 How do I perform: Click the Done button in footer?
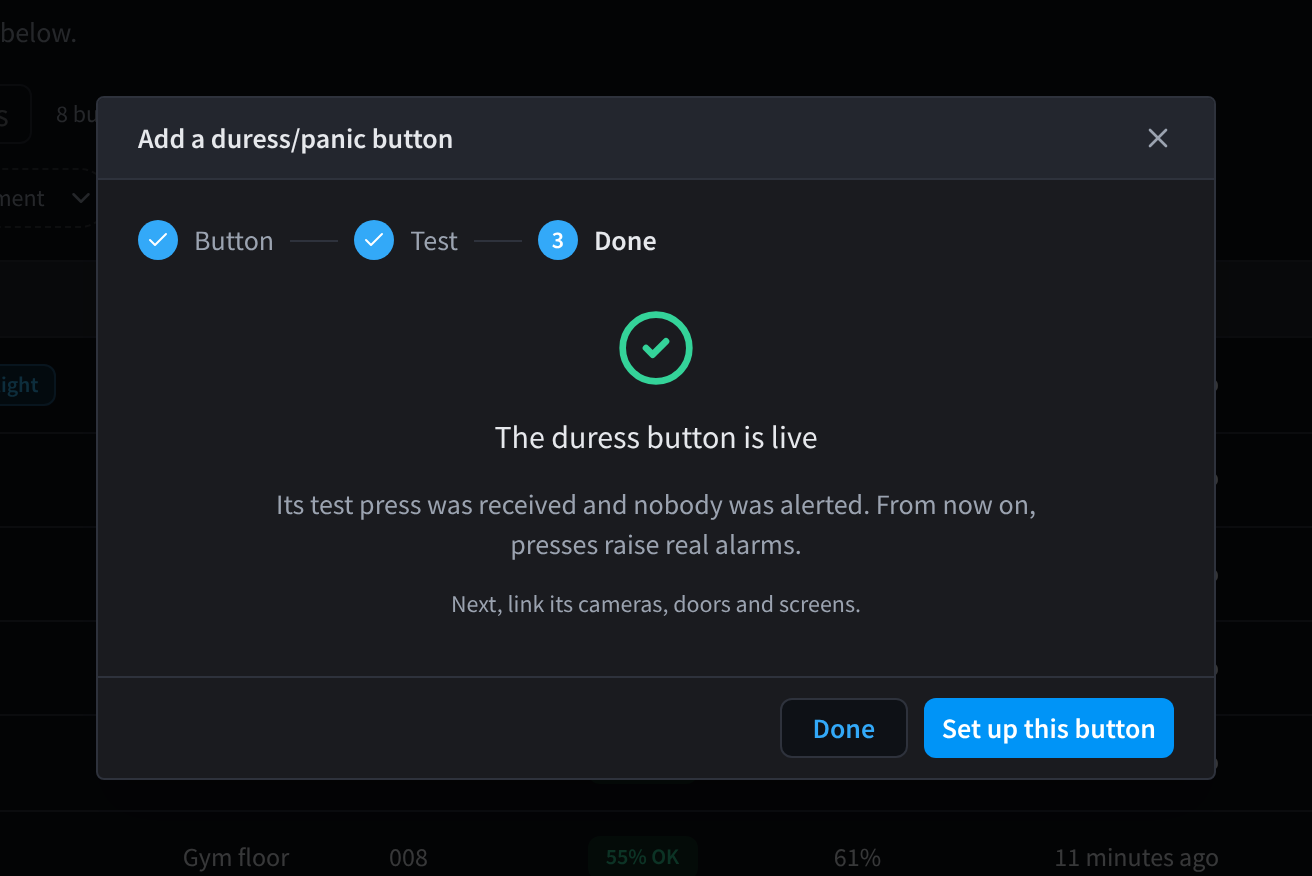(844, 728)
